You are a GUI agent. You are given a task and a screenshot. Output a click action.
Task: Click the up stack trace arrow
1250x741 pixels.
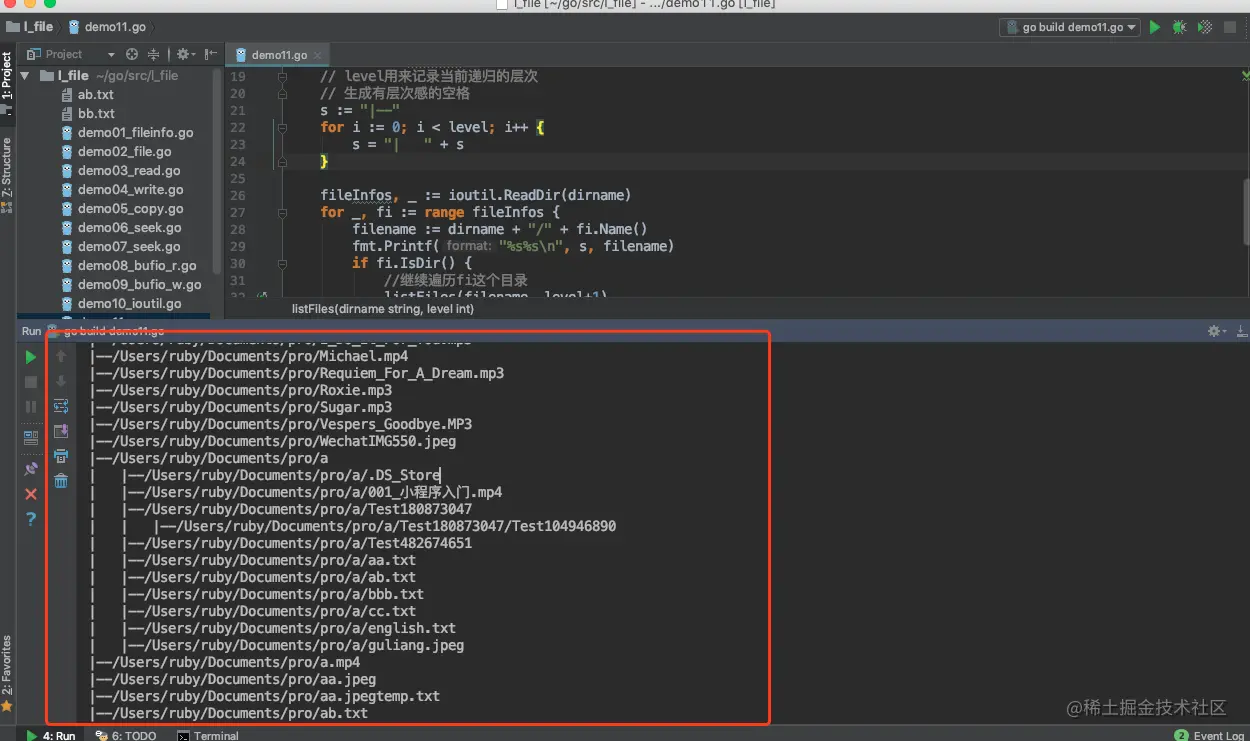[61, 357]
